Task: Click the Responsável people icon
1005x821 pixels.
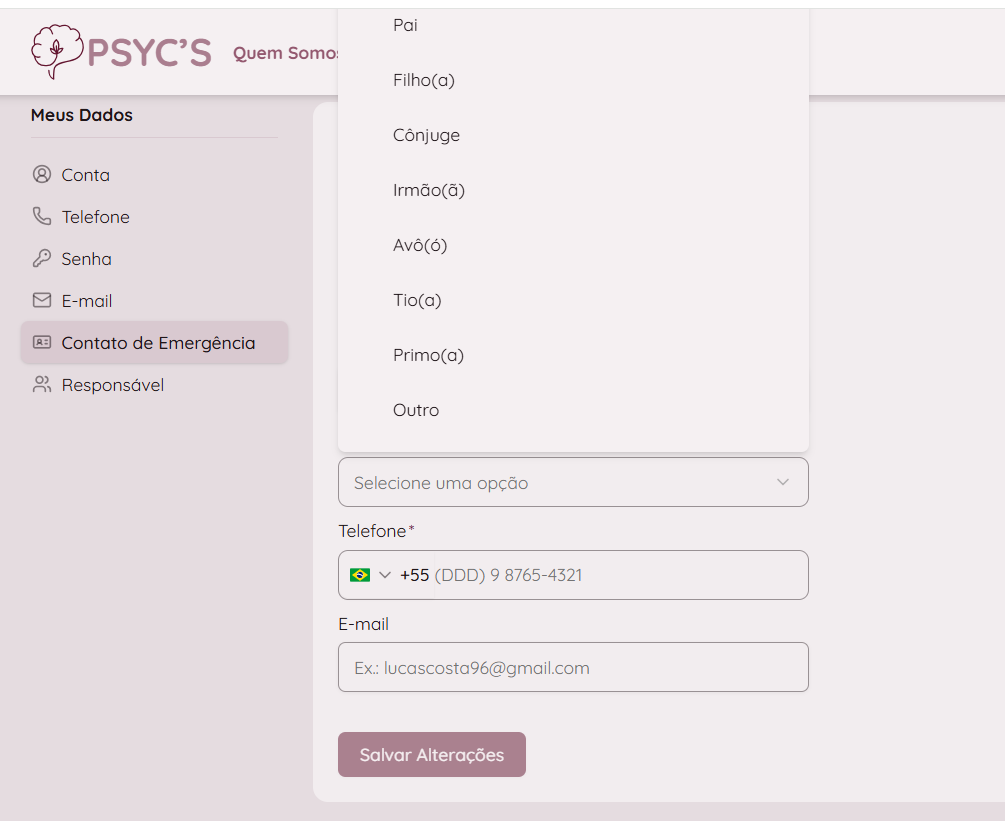Action: coord(42,385)
